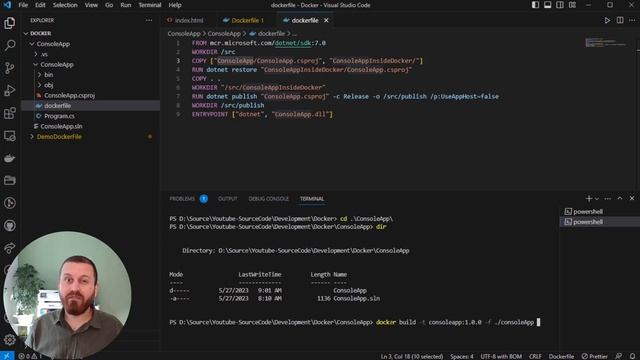Open the GitHub view in activity bar

9,225
